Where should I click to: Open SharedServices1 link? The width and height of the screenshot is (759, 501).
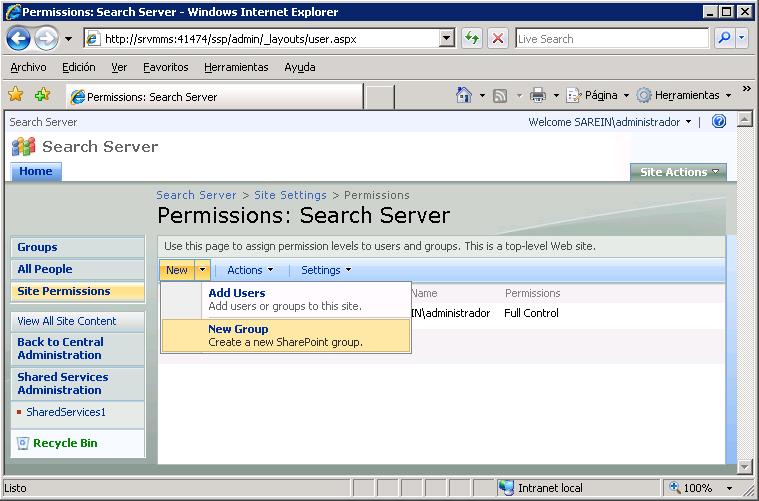click(66, 412)
